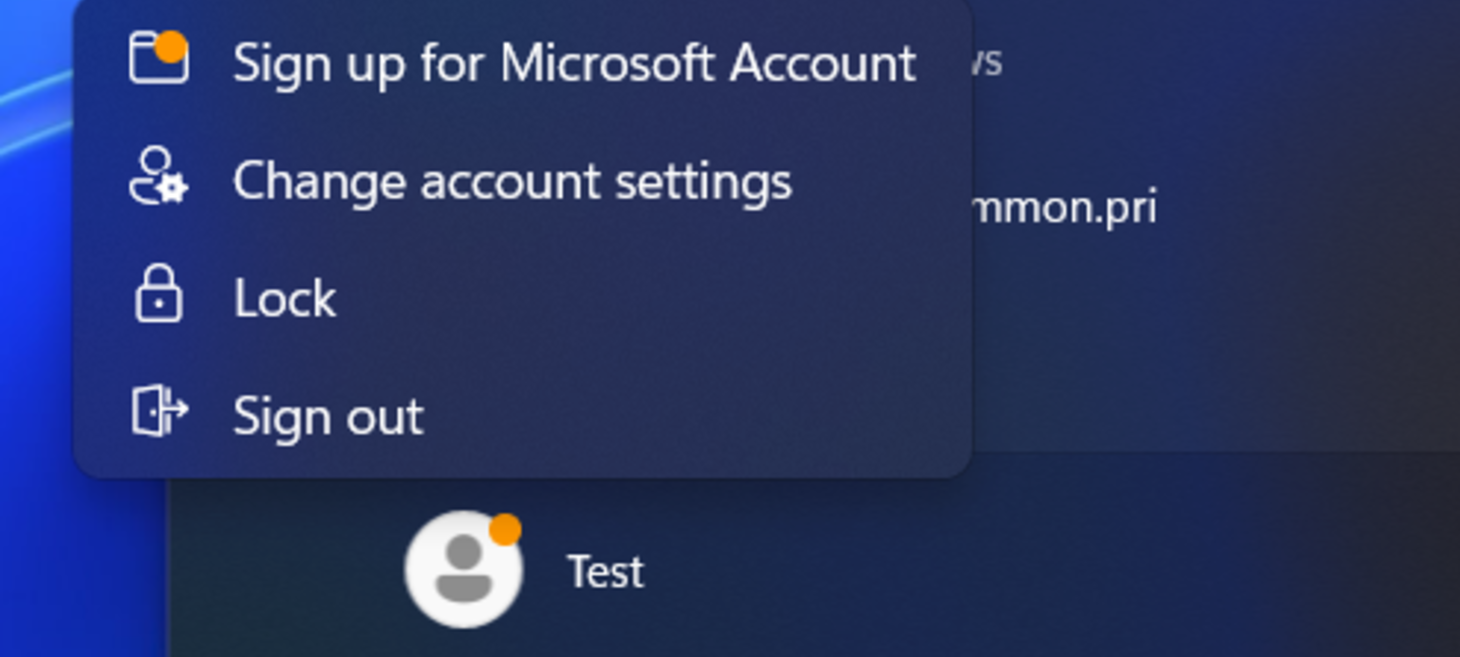1460x657 pixels.
Task: Open Change account settings
Action: [512, 181]
